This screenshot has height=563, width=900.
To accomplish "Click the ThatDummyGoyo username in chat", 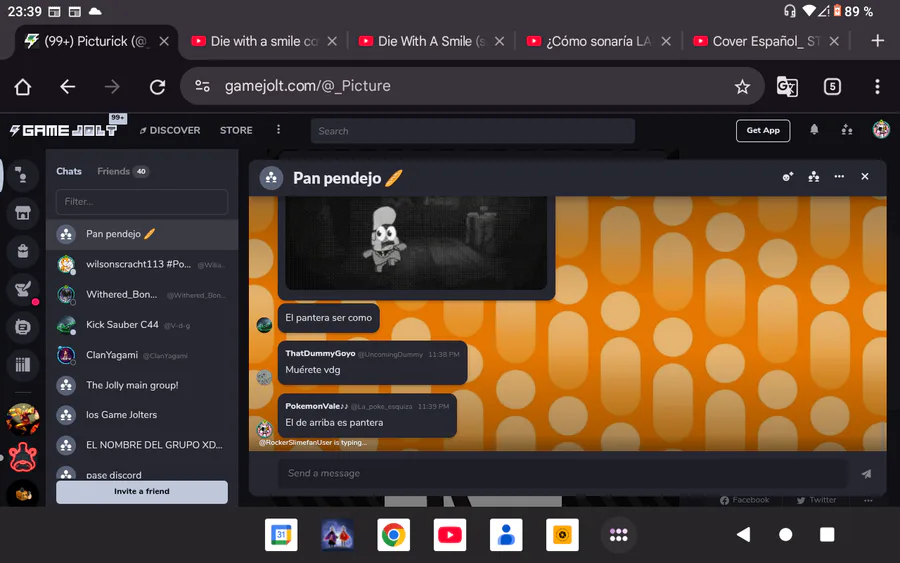I will (320, 354).
